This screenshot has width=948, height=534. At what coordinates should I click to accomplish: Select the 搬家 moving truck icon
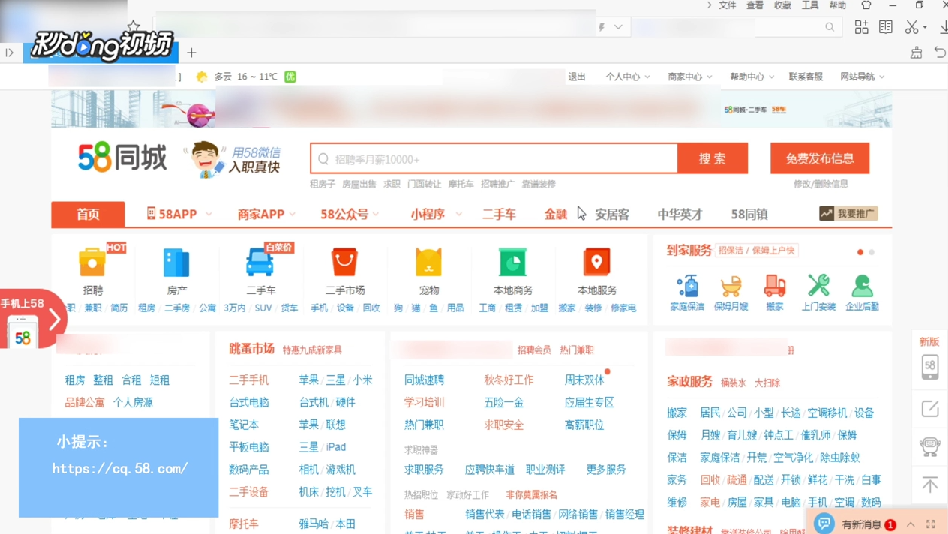[774, 285]
